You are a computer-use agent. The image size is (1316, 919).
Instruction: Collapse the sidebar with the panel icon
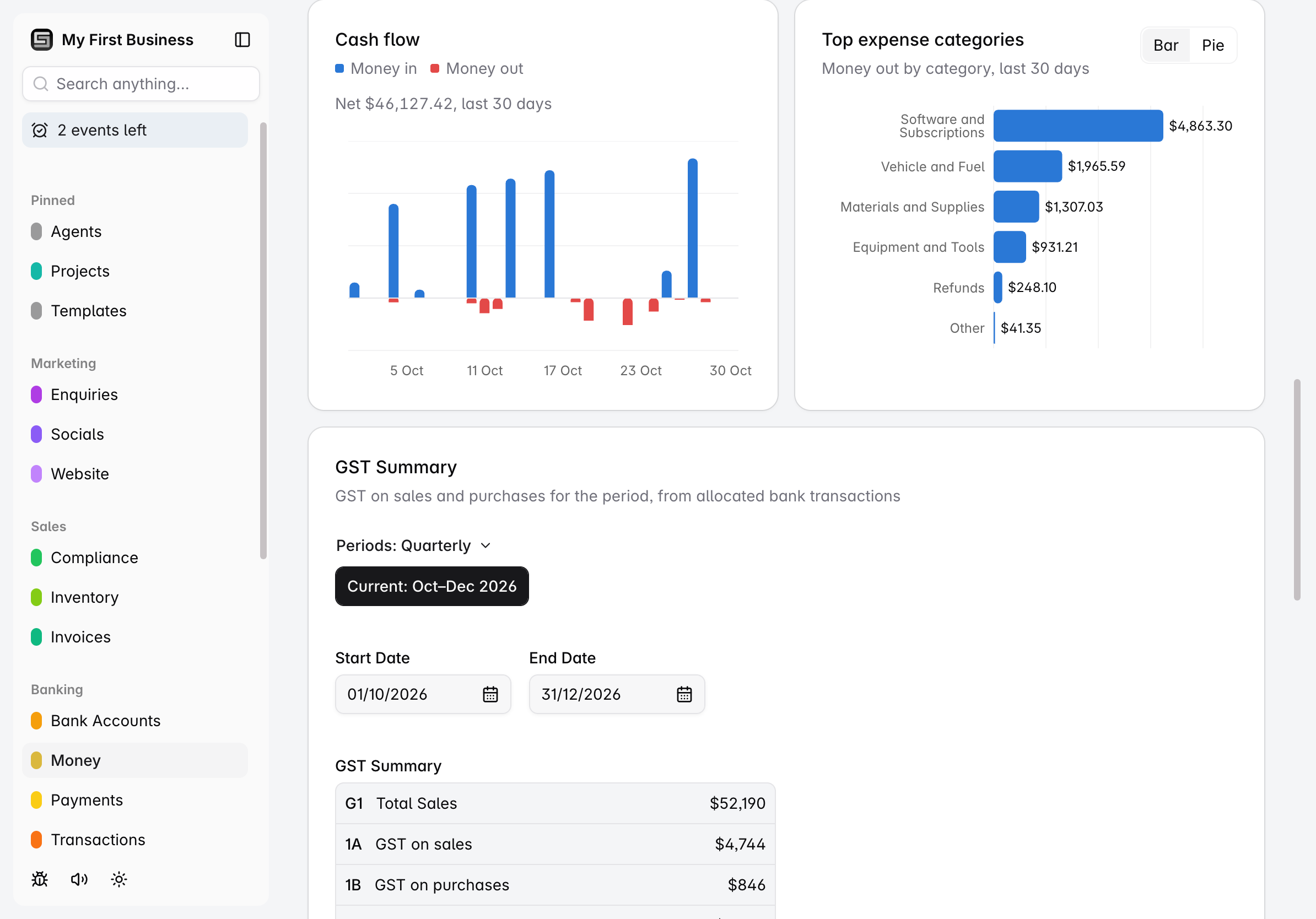point(242,40)
